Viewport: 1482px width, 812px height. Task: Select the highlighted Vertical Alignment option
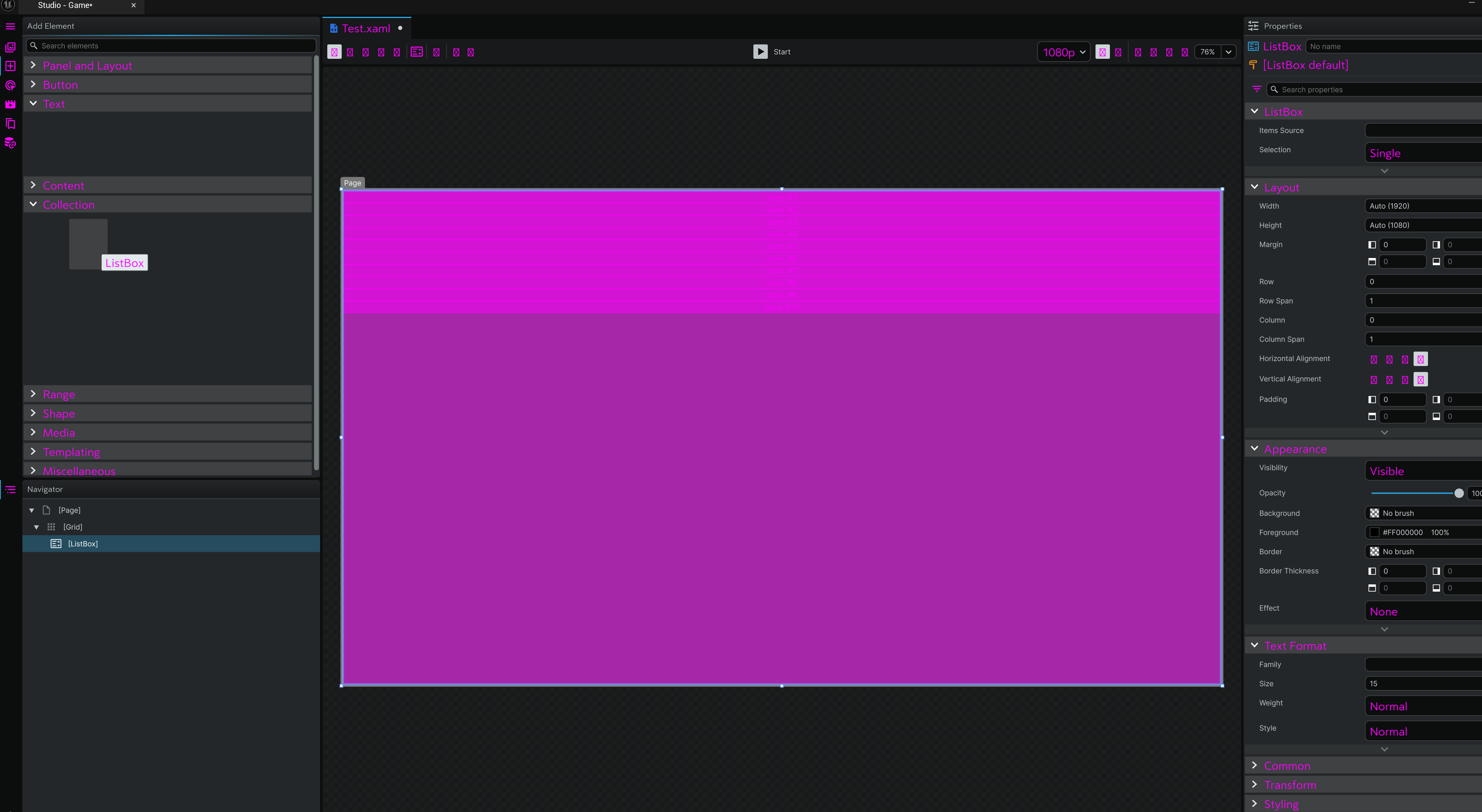(1420, 380)
